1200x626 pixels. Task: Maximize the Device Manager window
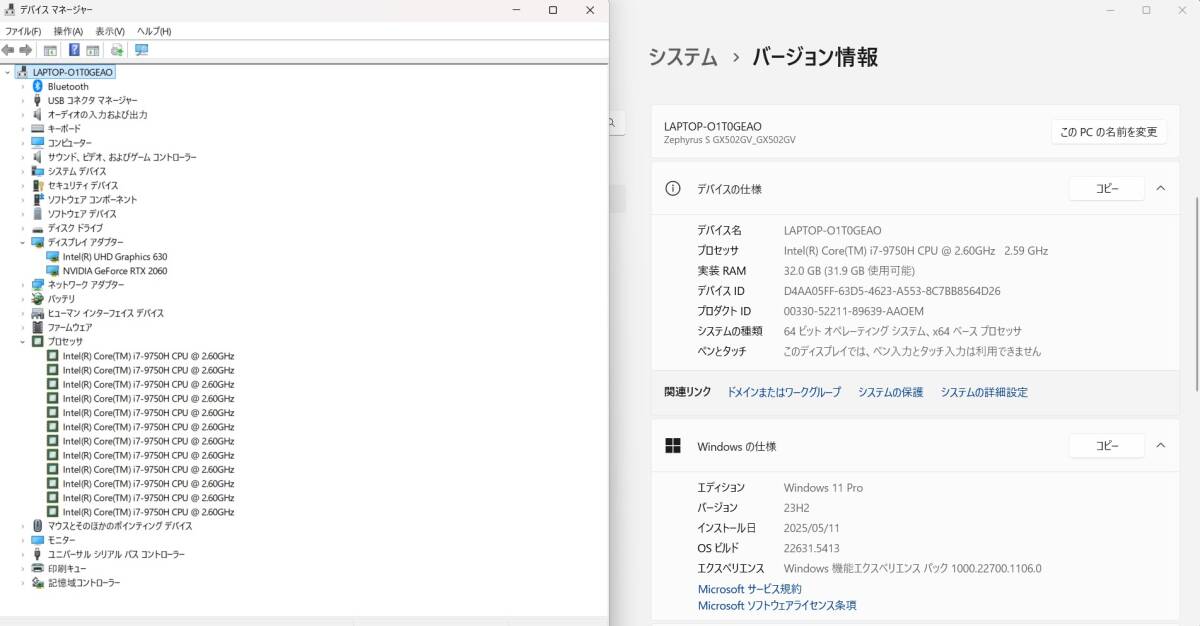click(x=553, y=10)
